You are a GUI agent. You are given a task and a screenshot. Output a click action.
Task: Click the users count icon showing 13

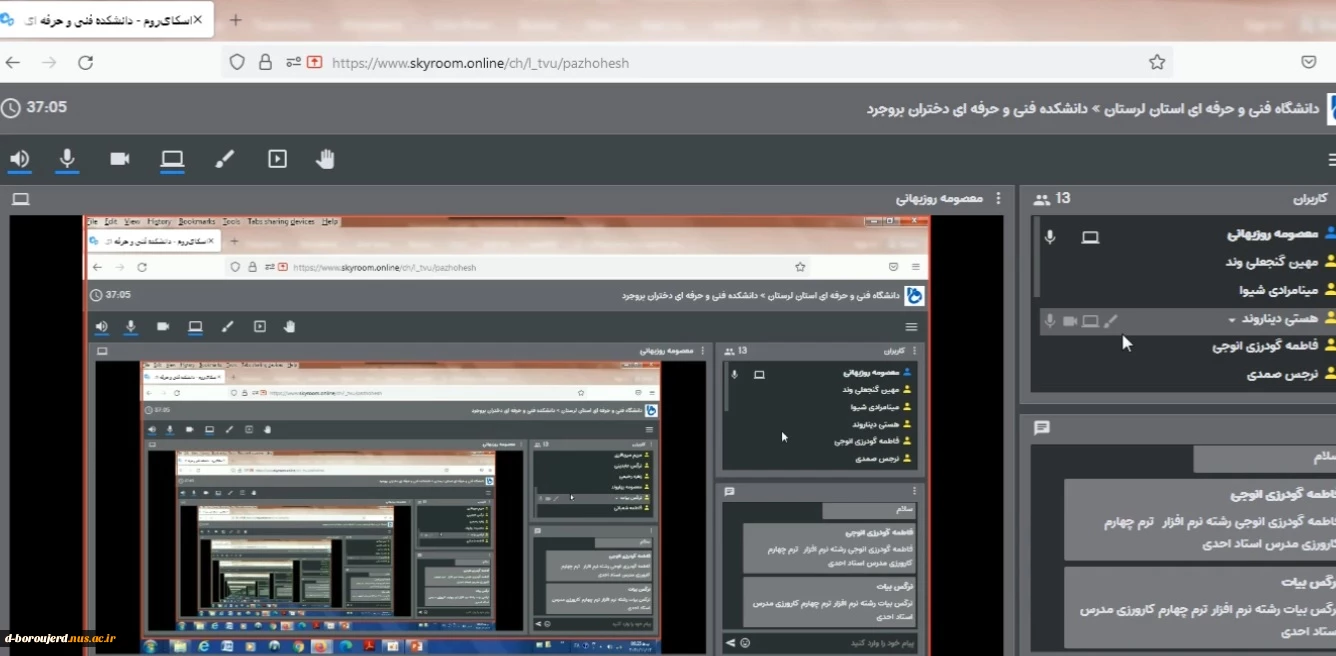pos(1042,199)
